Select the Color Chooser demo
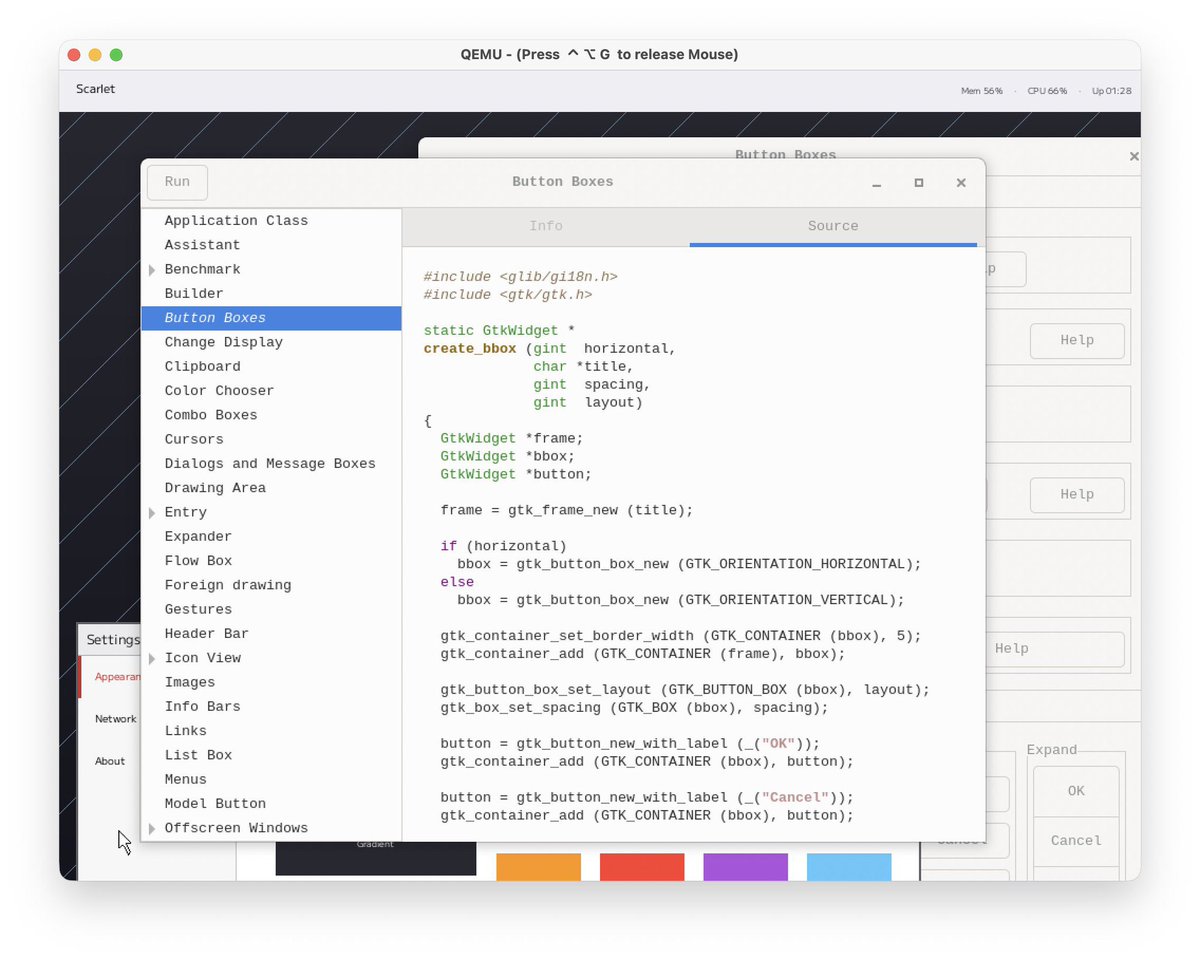Image resolution: width=1200 pixels, height=959 pixels. click(x=271, y=391)
